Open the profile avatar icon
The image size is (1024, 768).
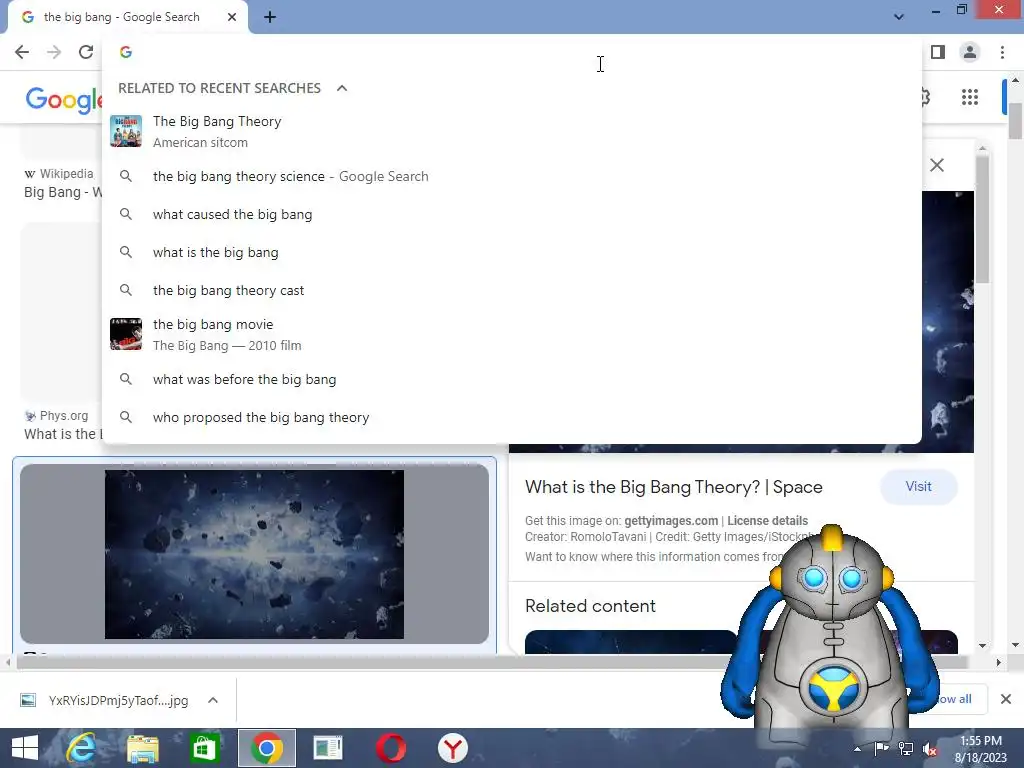click(970, 52)
